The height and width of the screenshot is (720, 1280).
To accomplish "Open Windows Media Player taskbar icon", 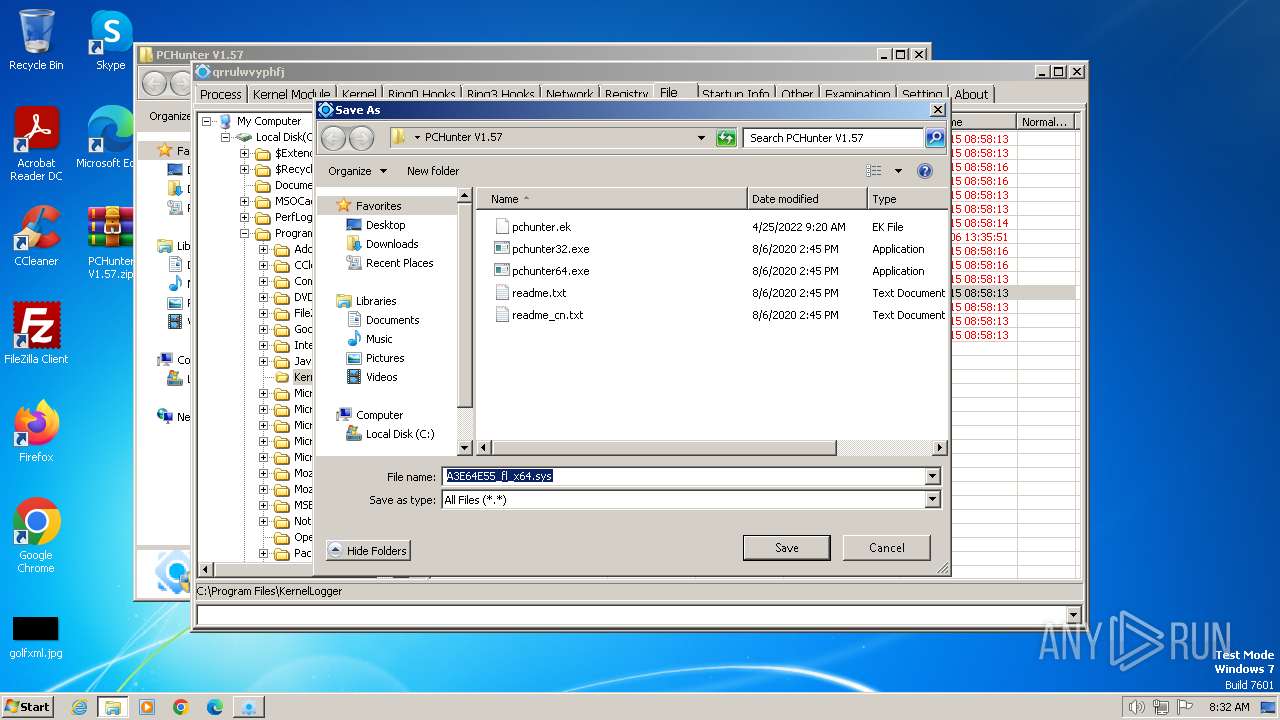I will click(x=147, y=706).
